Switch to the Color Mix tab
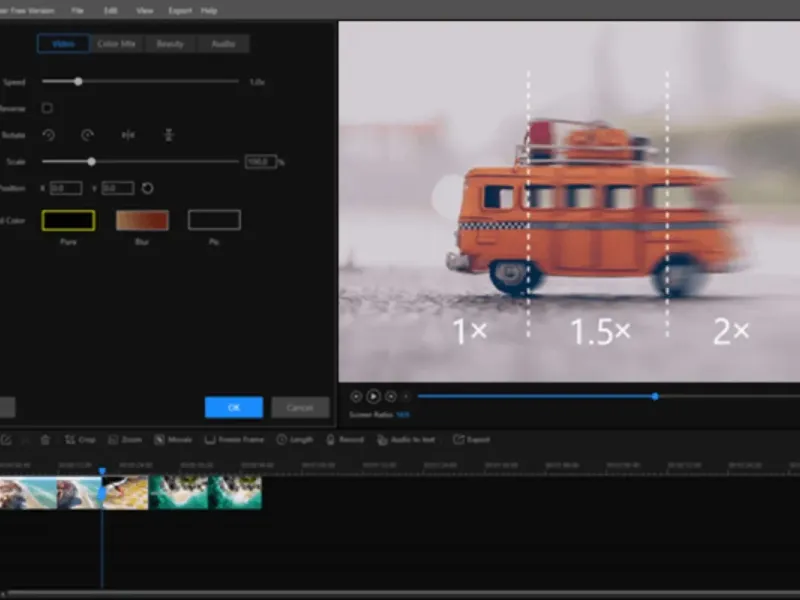This screenshot has width=800, height=600. tap(117, 44)
